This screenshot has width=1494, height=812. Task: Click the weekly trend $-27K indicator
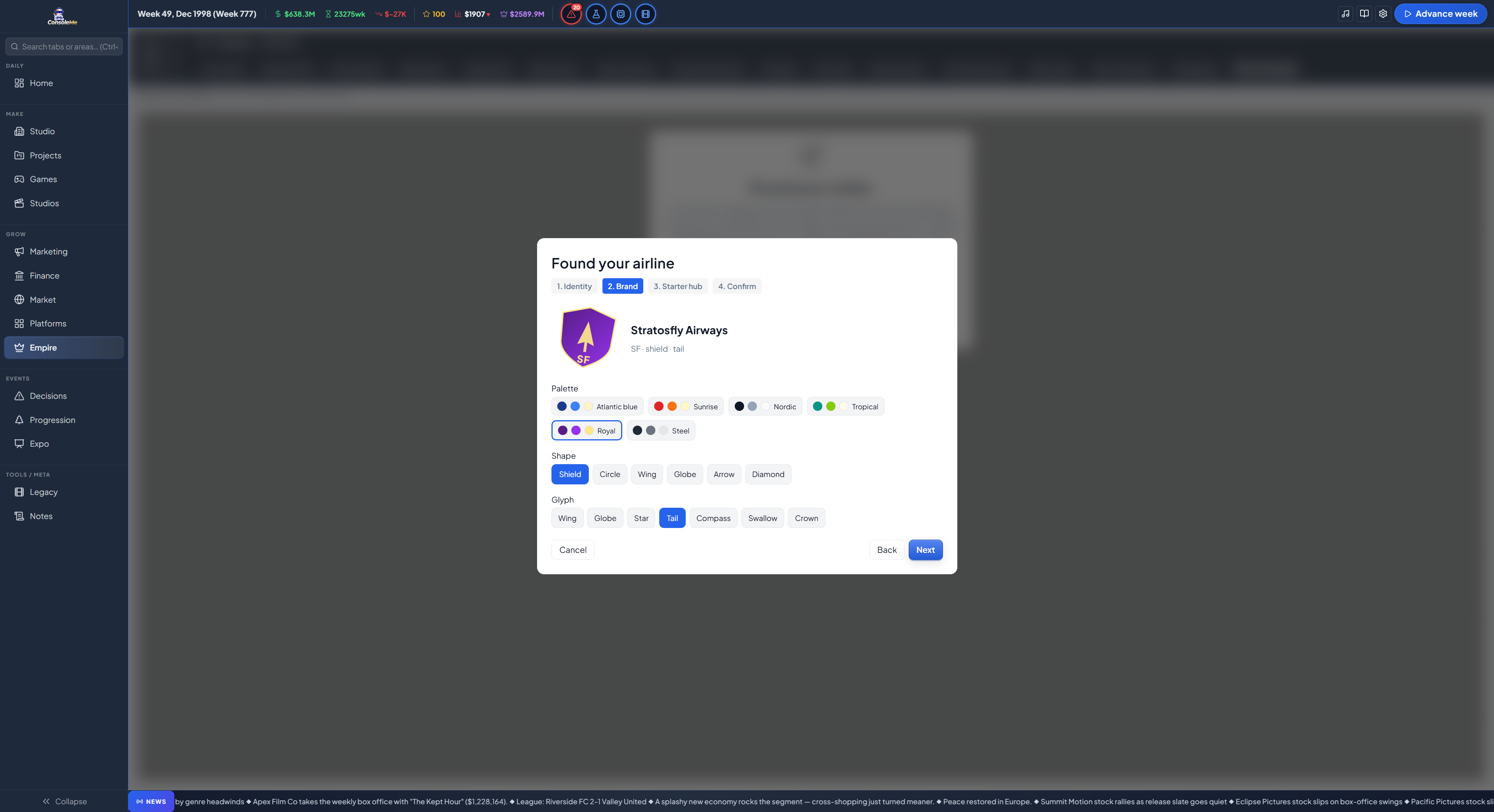(x=390, y=14)
